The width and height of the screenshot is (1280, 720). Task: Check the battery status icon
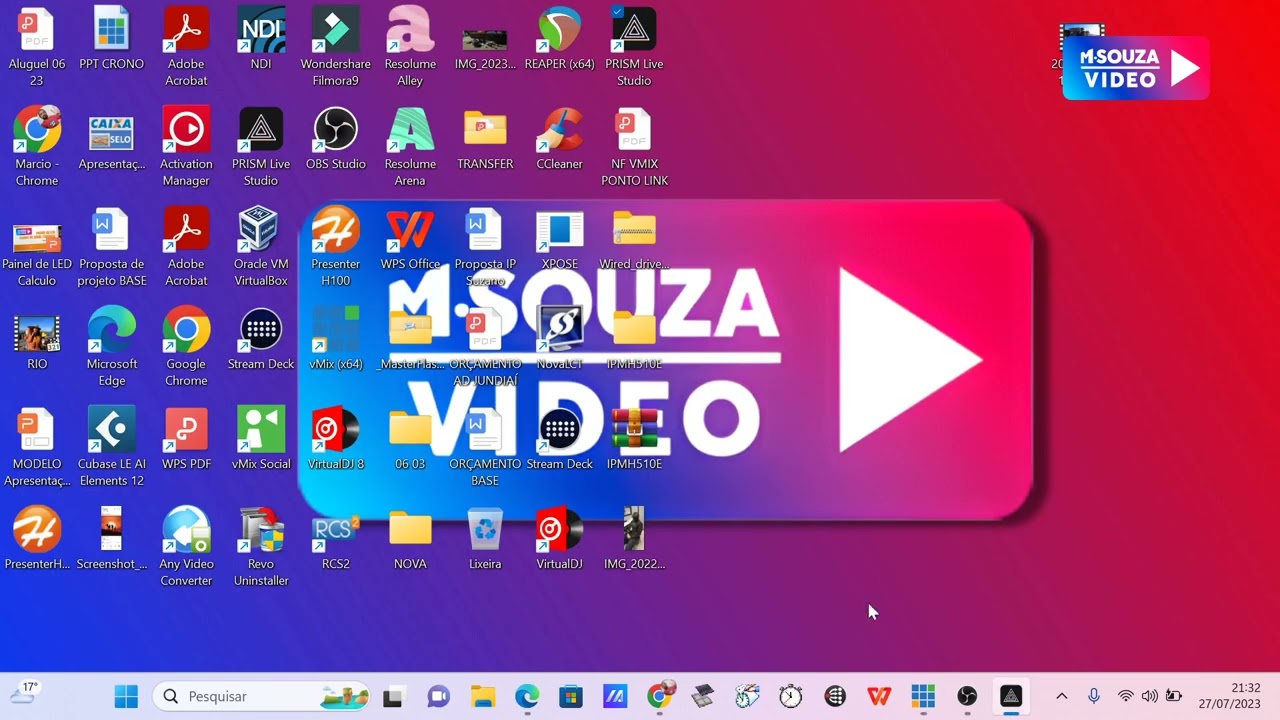click(1174, 696)
